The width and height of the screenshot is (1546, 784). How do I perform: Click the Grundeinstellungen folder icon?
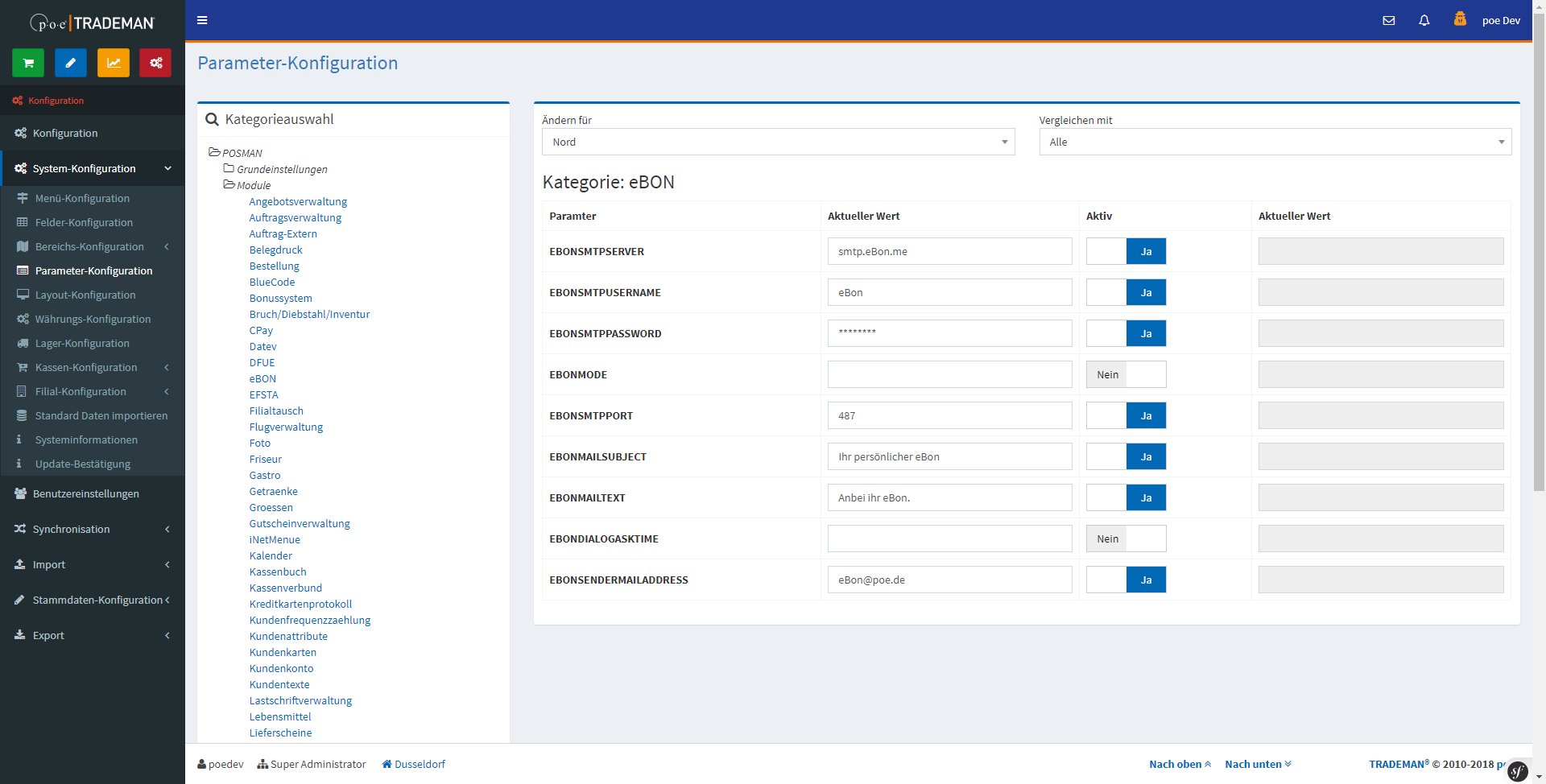pyautogui.click(x=229, y=168)
